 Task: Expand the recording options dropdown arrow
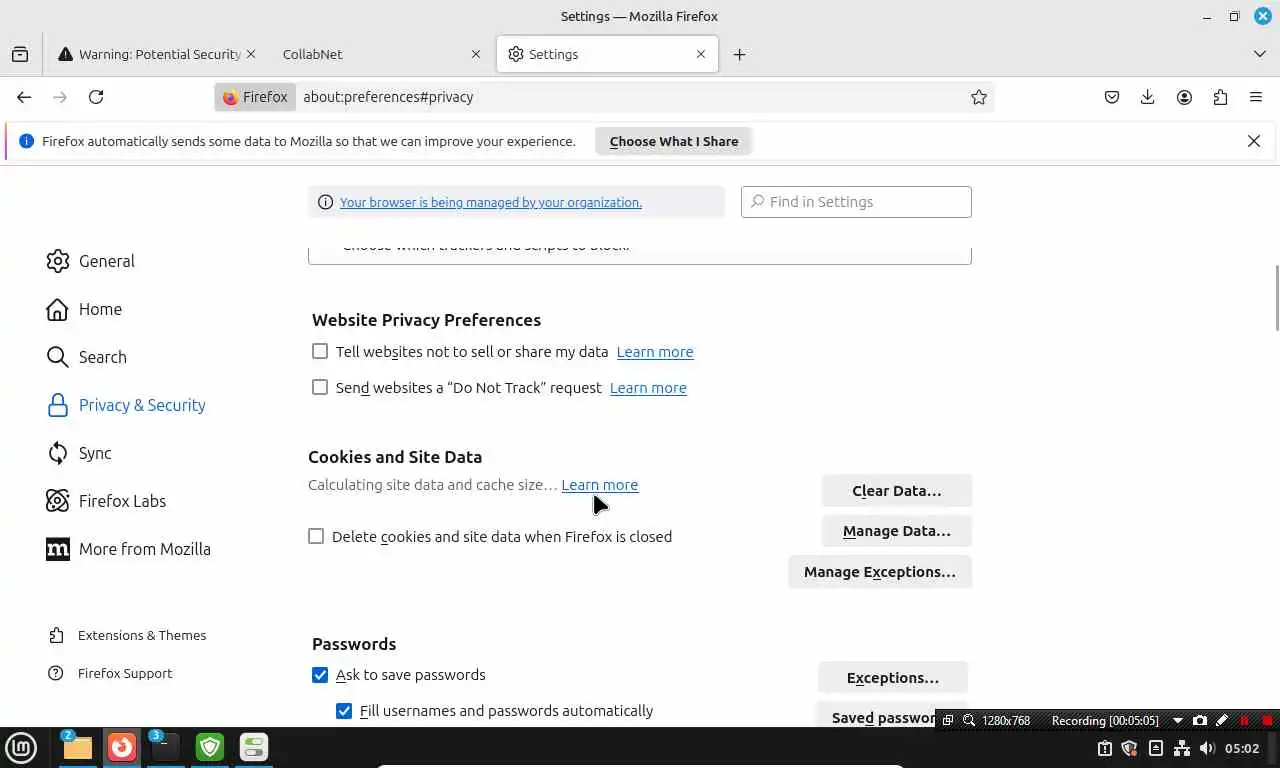pos(1177,720)
